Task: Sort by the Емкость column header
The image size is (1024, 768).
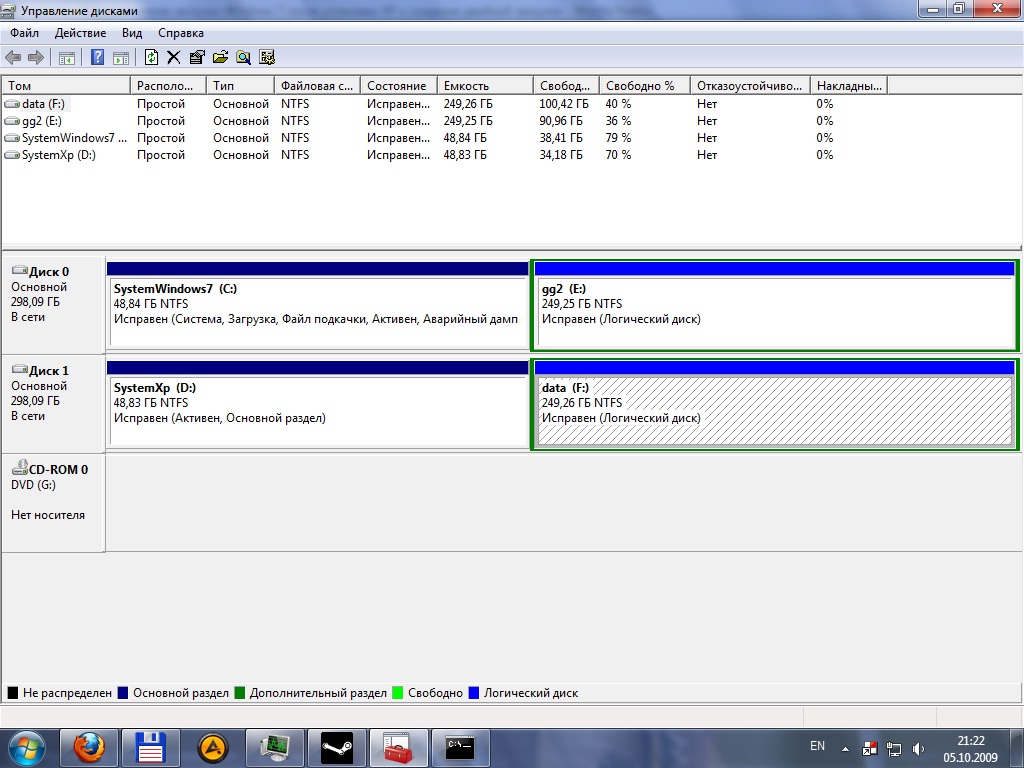Action: [485, 86]
